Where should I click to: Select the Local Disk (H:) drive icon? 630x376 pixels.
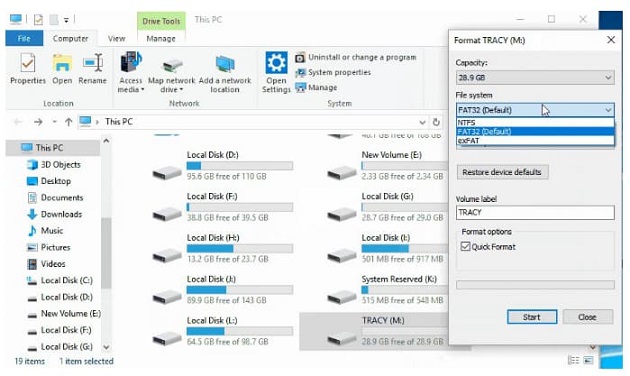pyautogui.click(x=167, y=255)
